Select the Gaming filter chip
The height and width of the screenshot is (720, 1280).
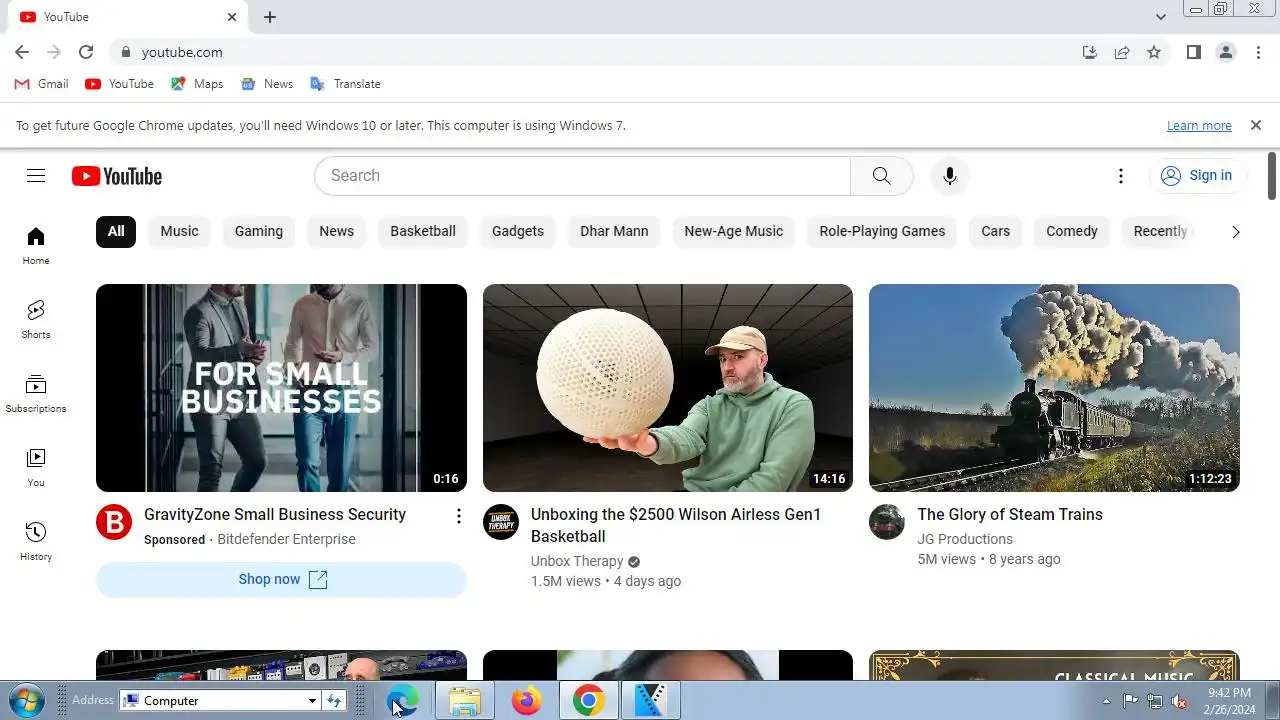coord(259,231)
